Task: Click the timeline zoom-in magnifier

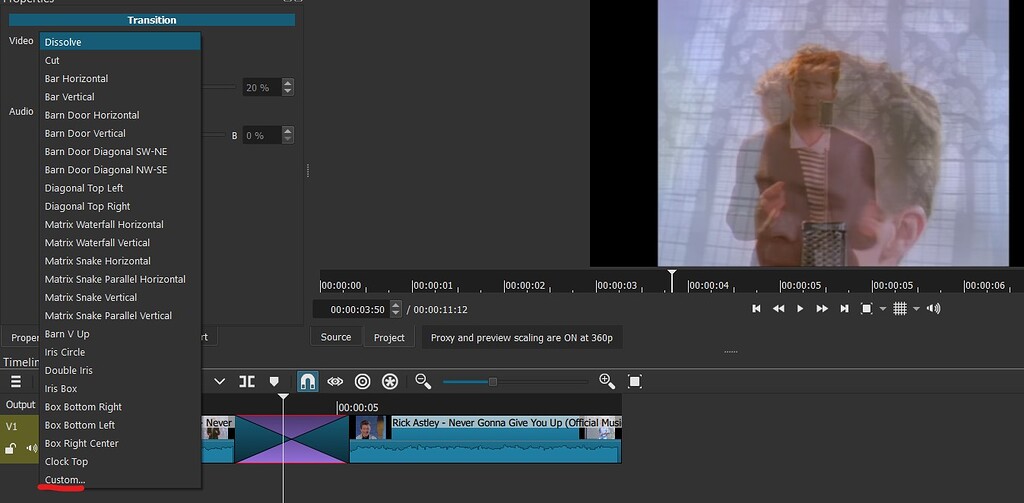Action: tap(606, 381)
